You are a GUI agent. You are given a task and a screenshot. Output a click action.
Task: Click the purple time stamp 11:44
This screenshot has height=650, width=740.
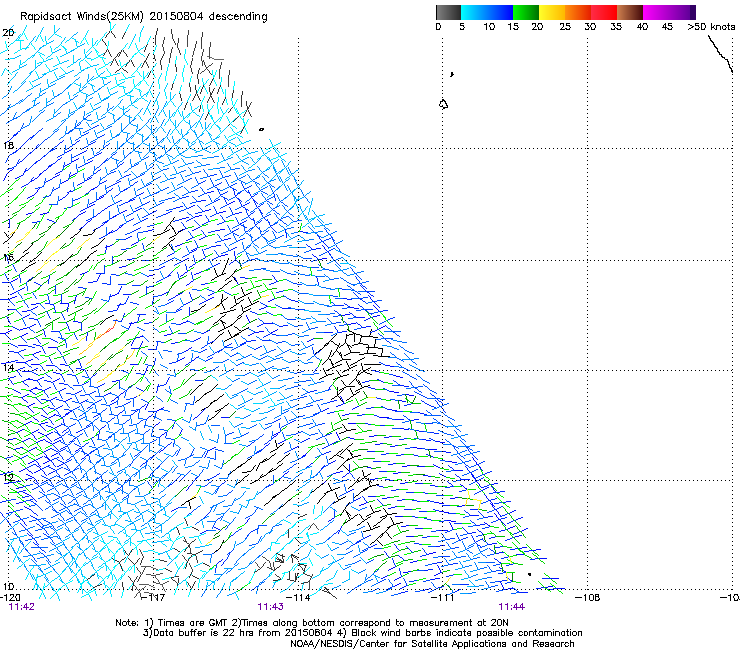512,607
